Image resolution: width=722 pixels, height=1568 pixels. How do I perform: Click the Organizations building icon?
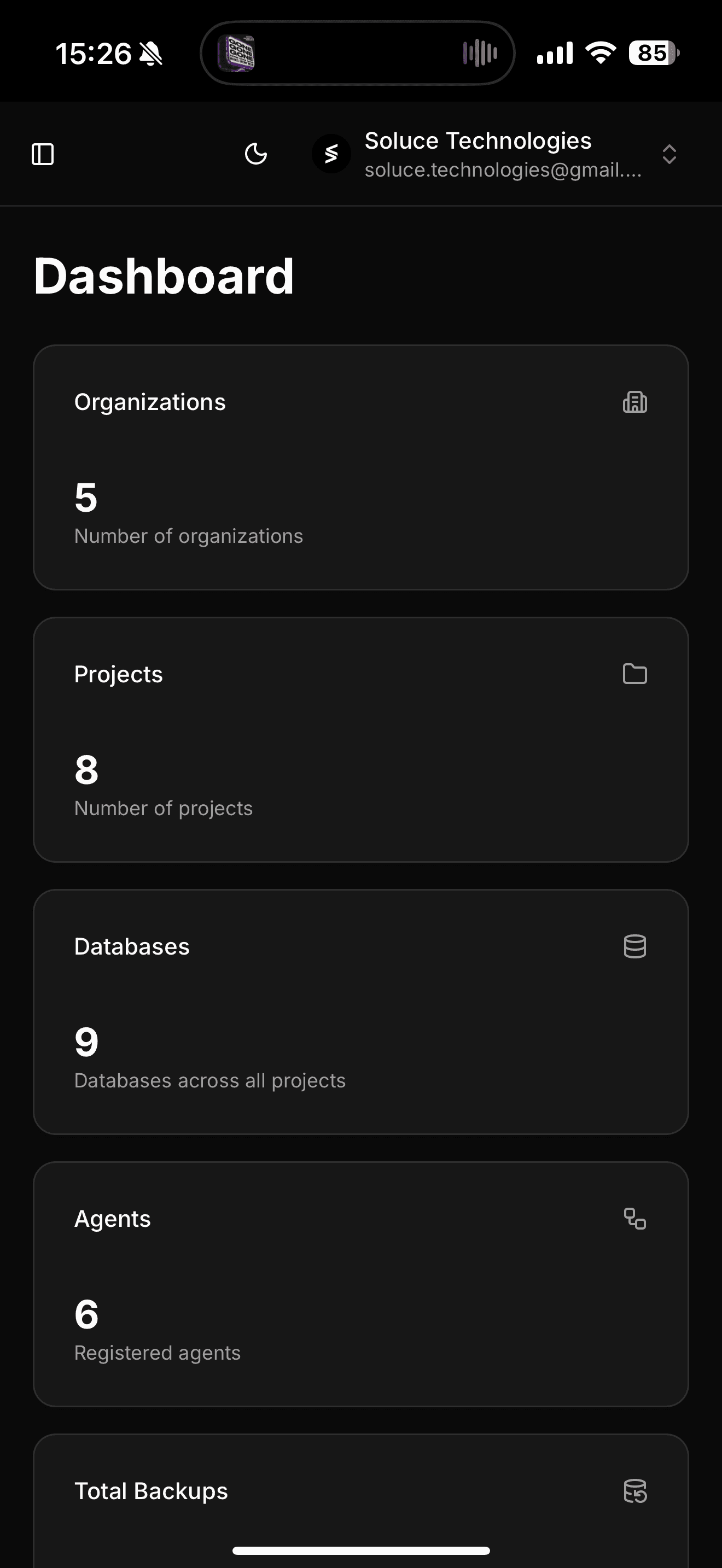pos(634,402)
